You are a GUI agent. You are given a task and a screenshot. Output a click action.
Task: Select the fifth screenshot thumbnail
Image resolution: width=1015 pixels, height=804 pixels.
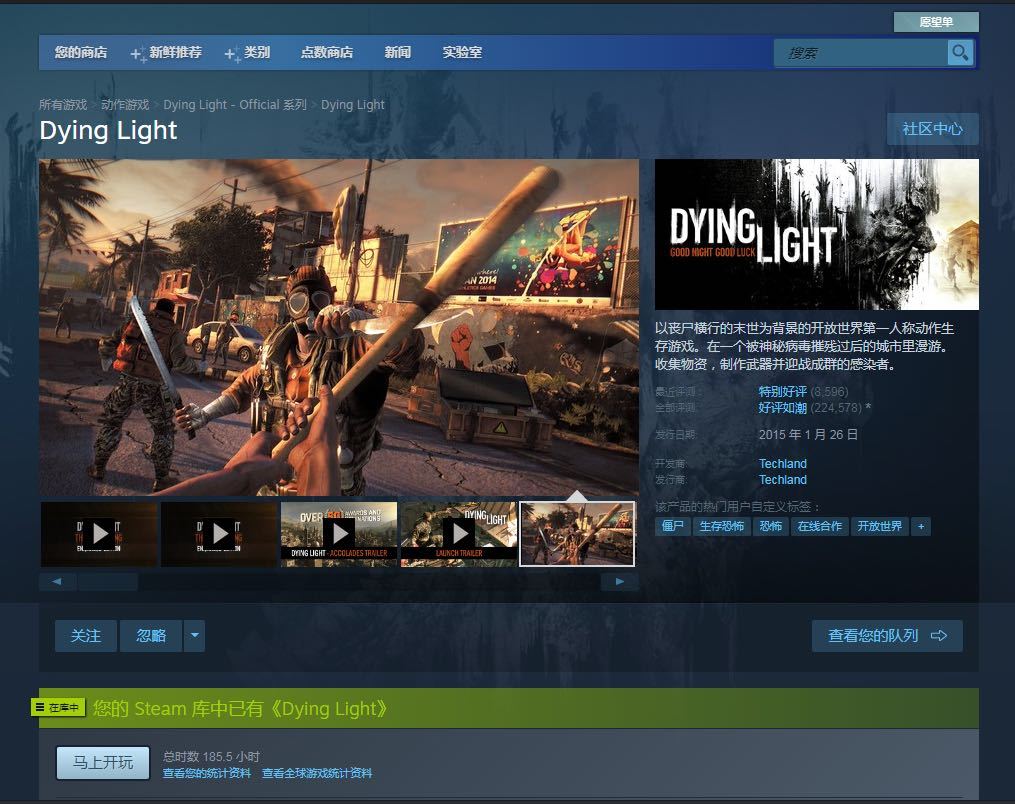click(577, 534)
